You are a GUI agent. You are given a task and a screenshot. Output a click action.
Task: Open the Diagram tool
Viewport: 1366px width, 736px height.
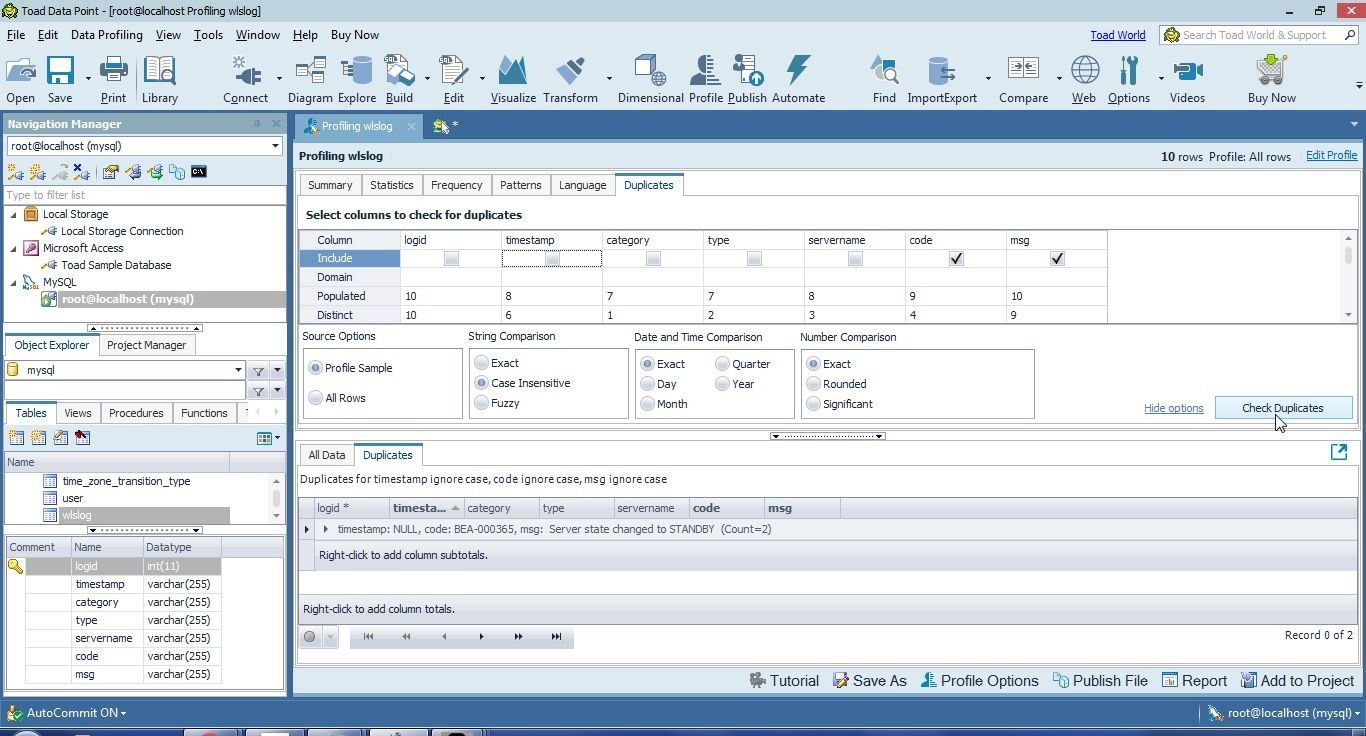(310, 79)
